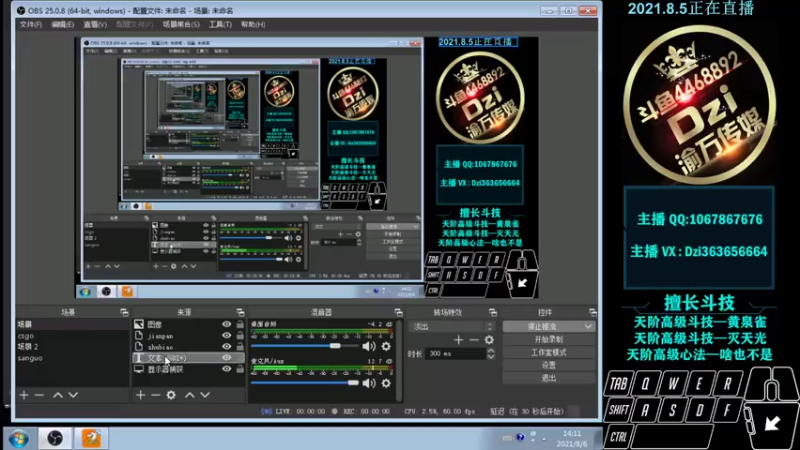The width and height of the screenshot is (800, 450).
Task: Remove the selected source using minus icon
Action: click(156, 395)
